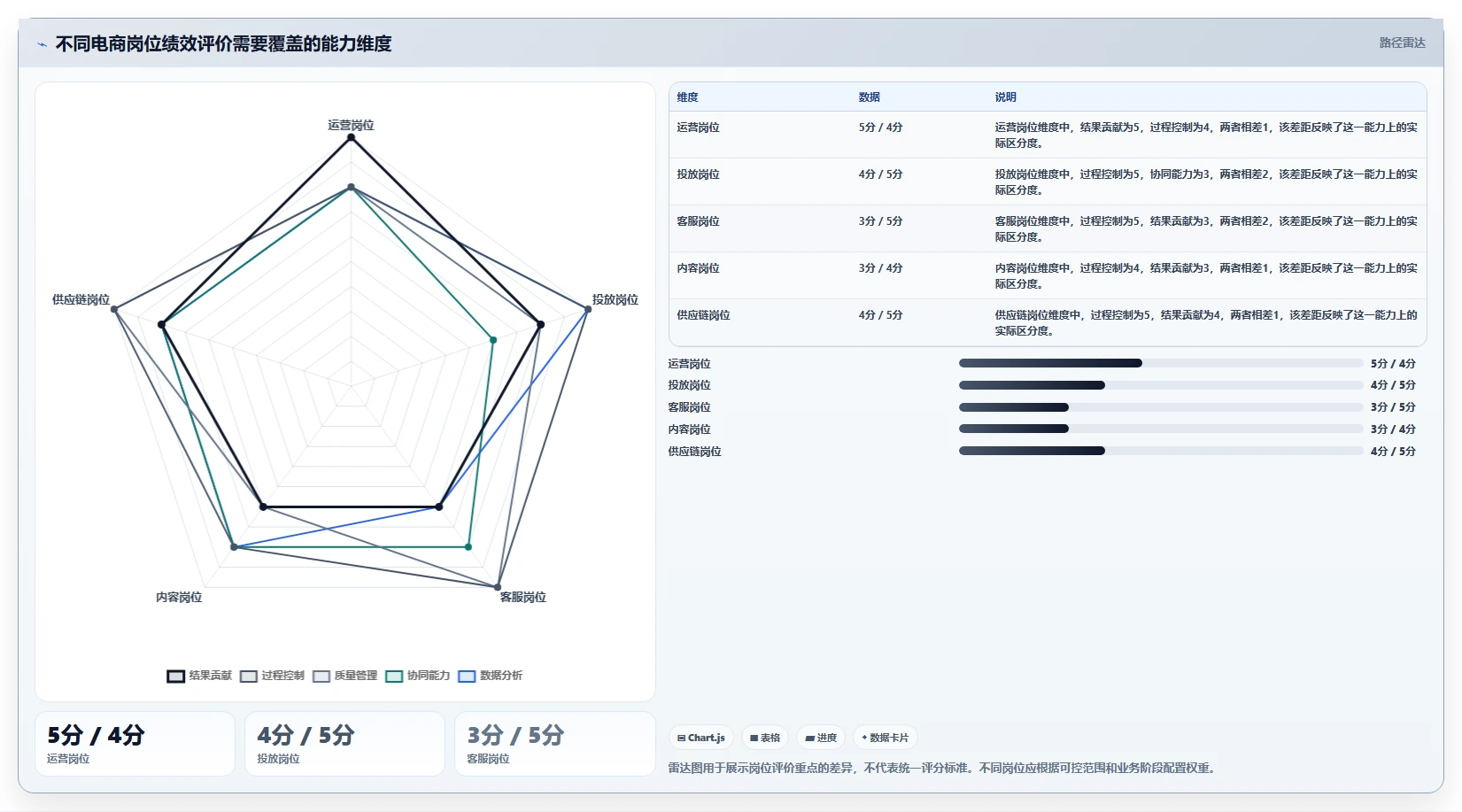The width and height of the screenshot is (1462, 812).
Task: Click the 表格 chip
Action: pos(765,738)
